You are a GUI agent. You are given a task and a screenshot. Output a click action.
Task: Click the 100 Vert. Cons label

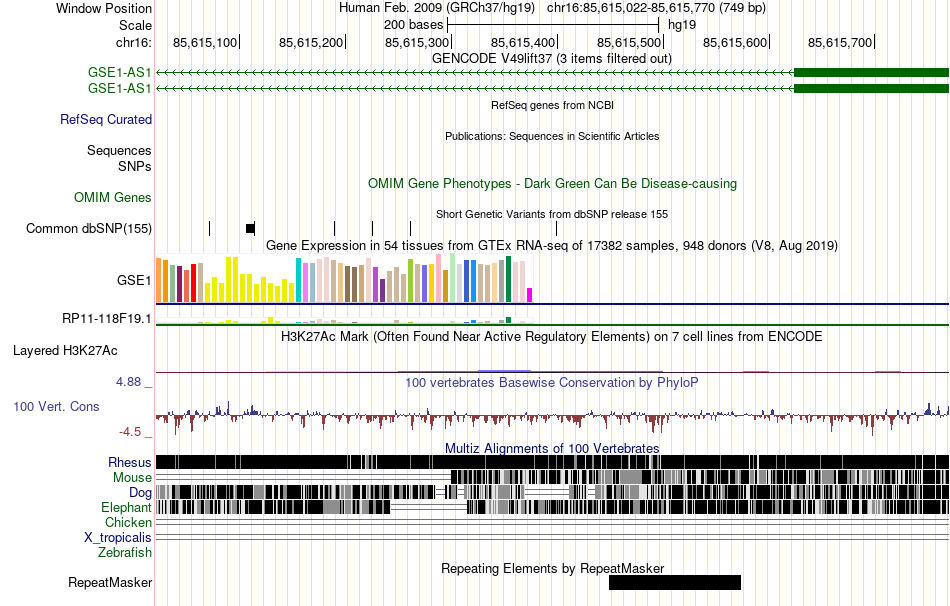click(56, 407)
